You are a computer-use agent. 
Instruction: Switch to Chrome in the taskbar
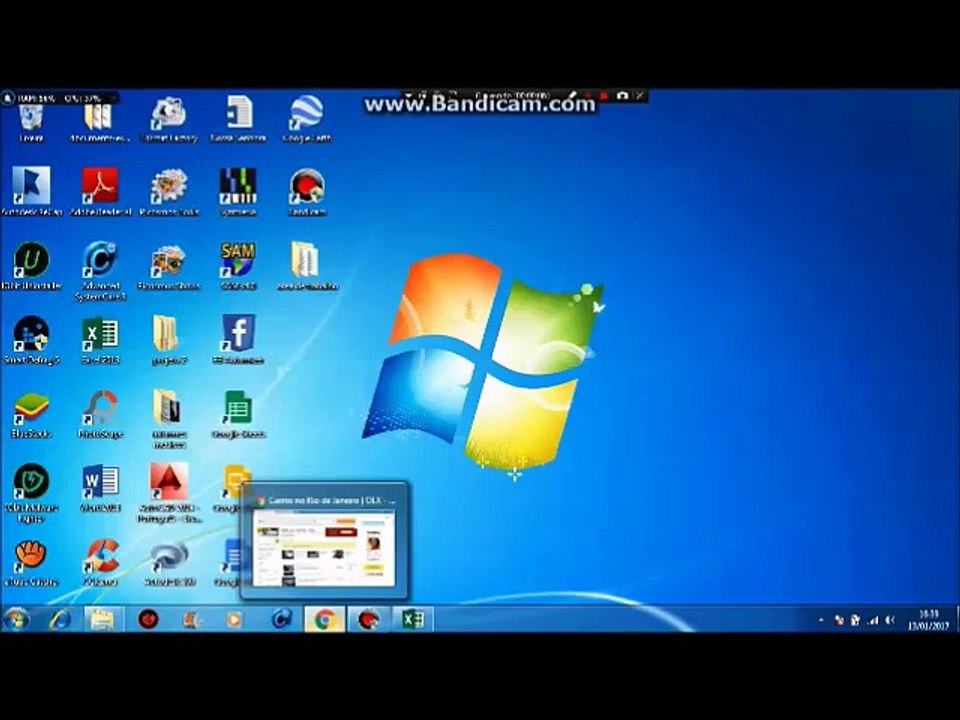pyautogui.click(x=324, y=620)
